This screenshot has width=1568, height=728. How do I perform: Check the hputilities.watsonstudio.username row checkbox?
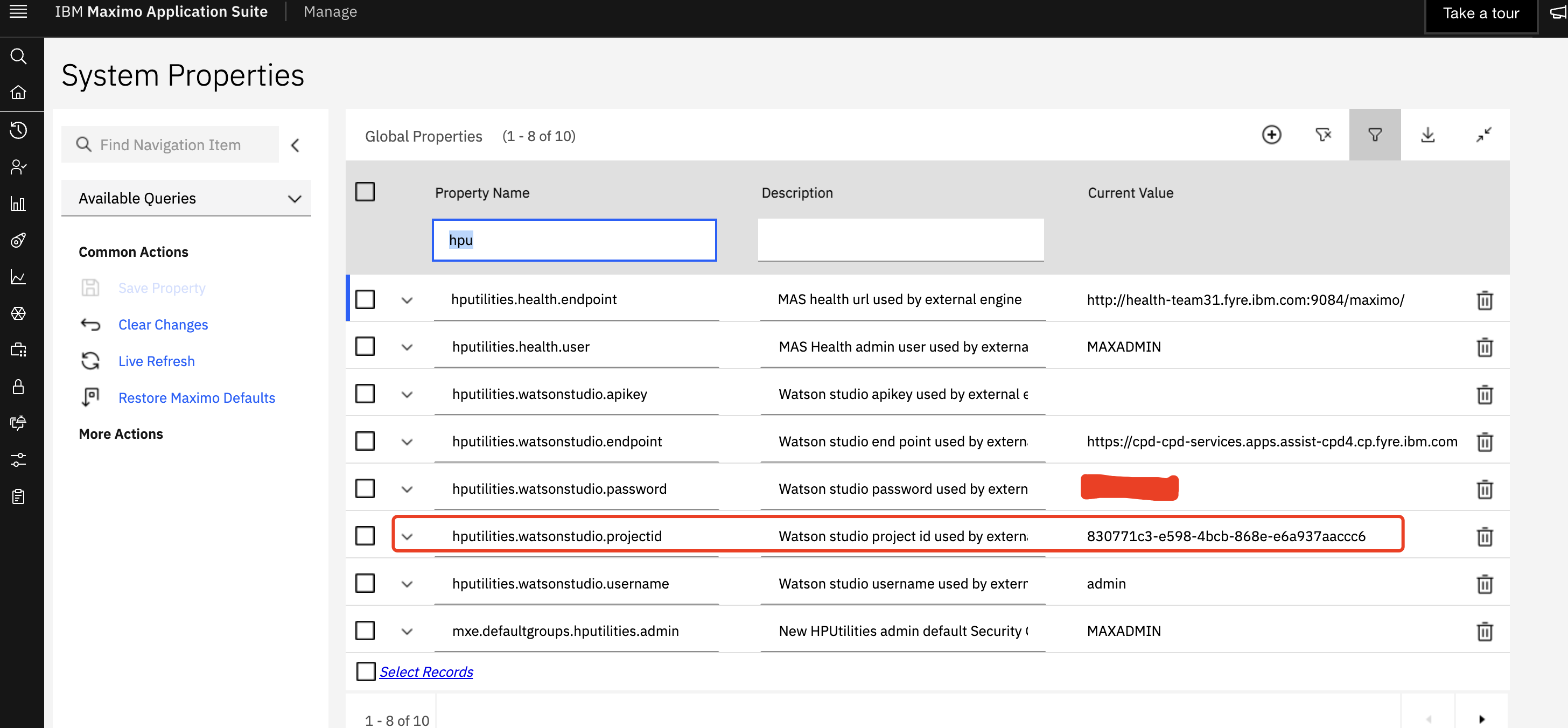365,583
